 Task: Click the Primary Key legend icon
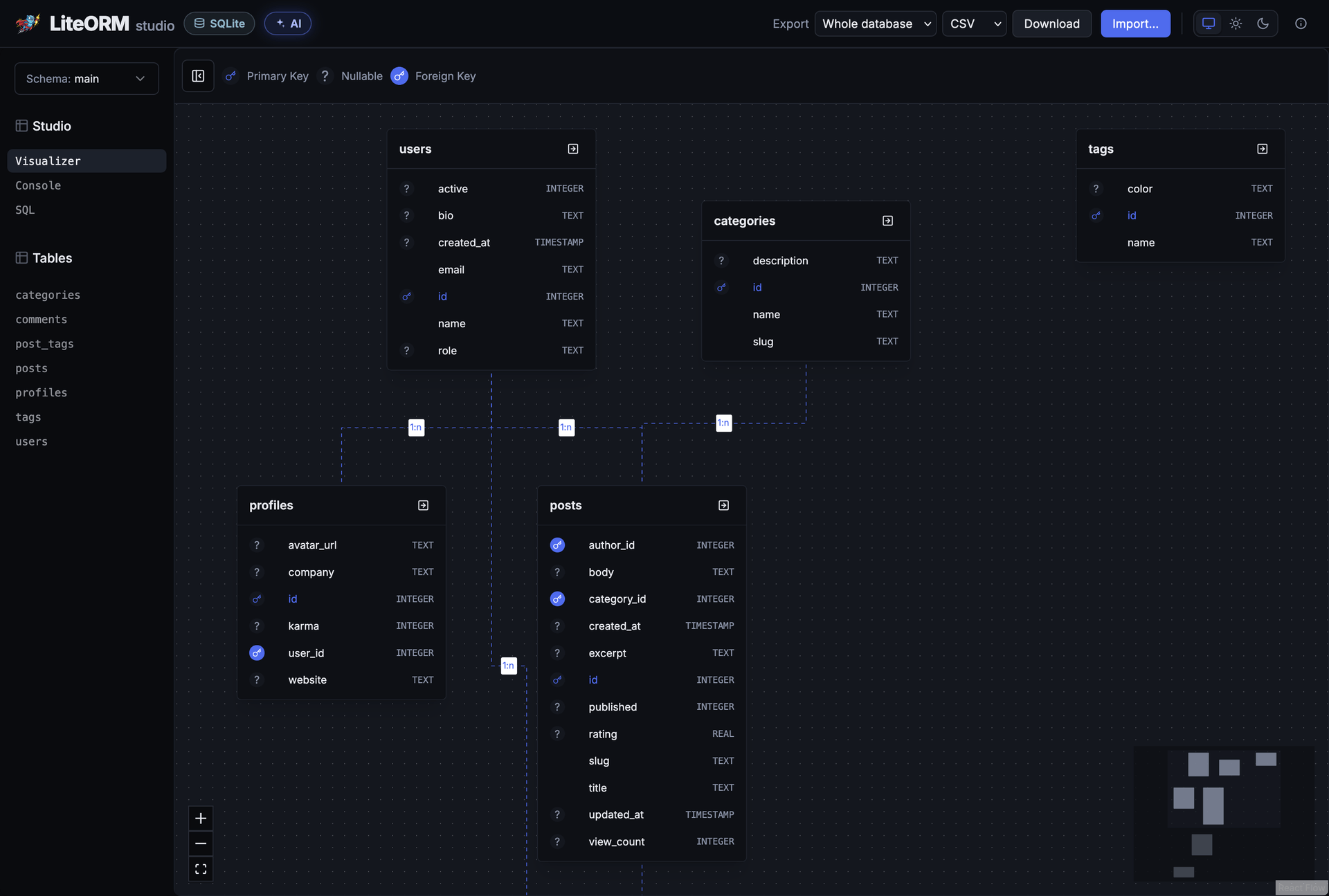(230, 76)
